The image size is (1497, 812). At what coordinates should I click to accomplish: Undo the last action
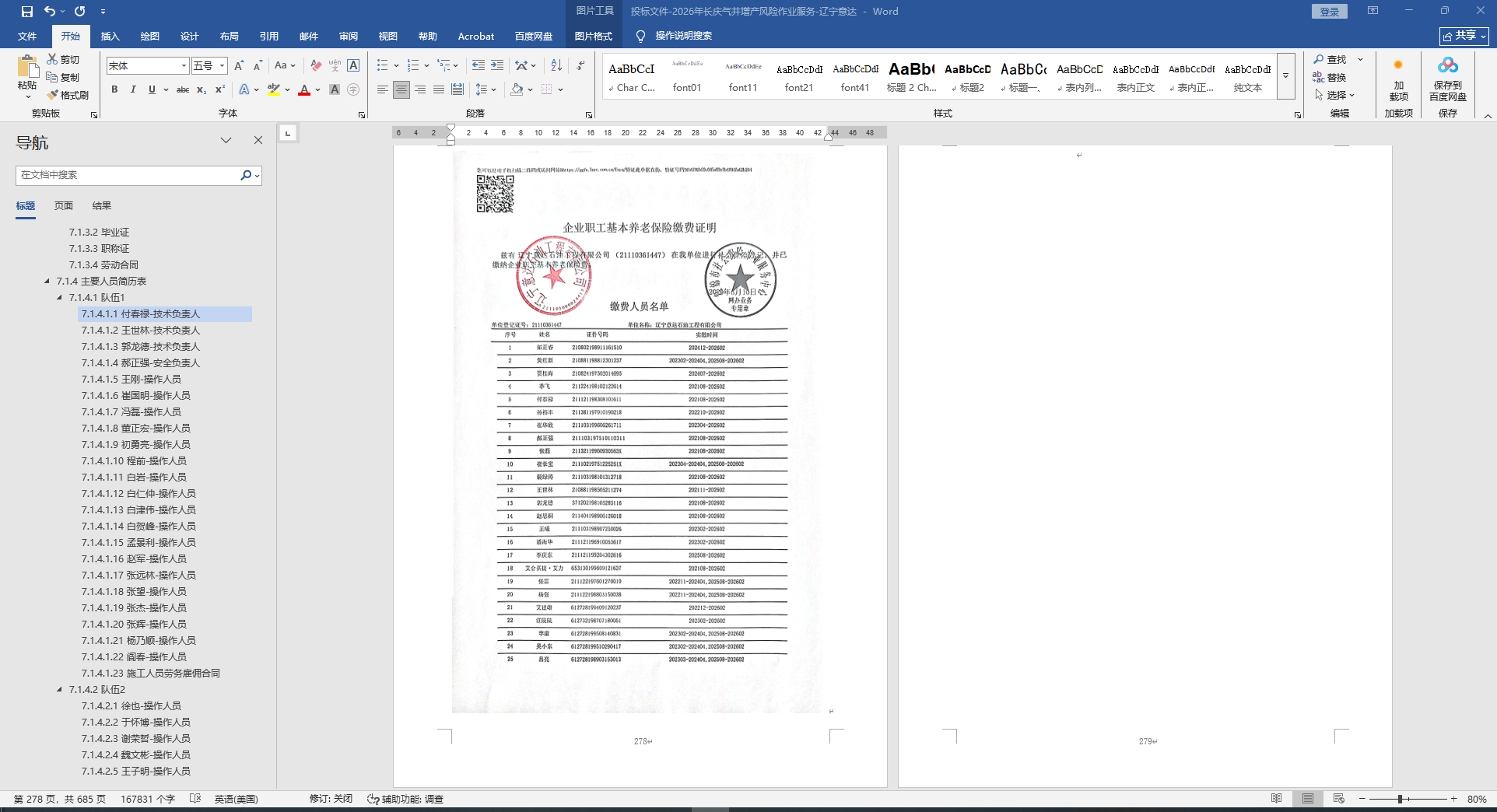tap(50, 12)
